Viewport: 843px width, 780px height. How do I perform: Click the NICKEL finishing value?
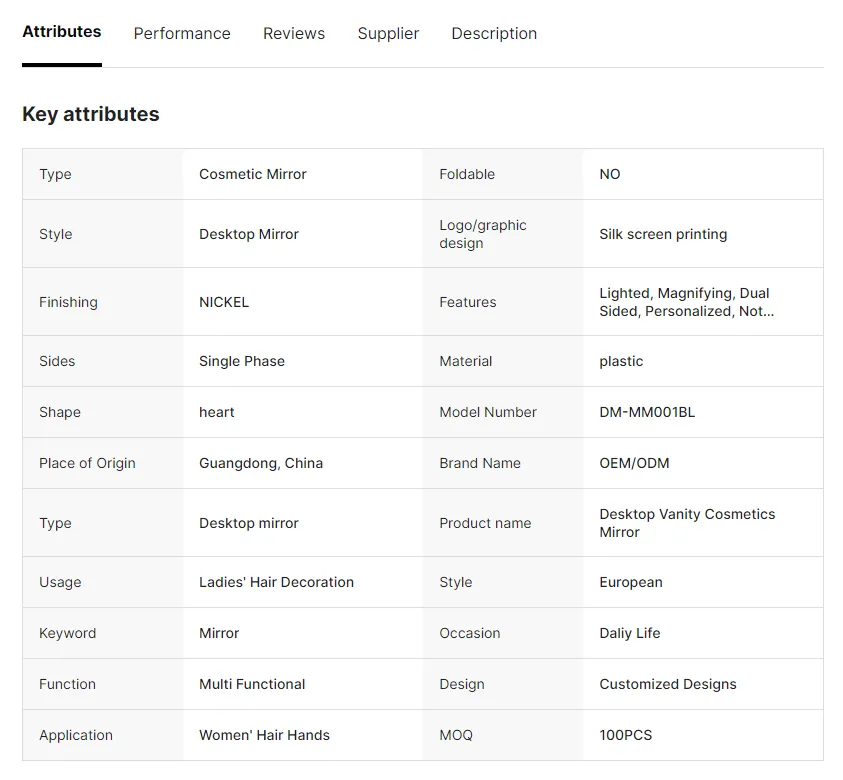pyautogui.click(x=224, y=302)
